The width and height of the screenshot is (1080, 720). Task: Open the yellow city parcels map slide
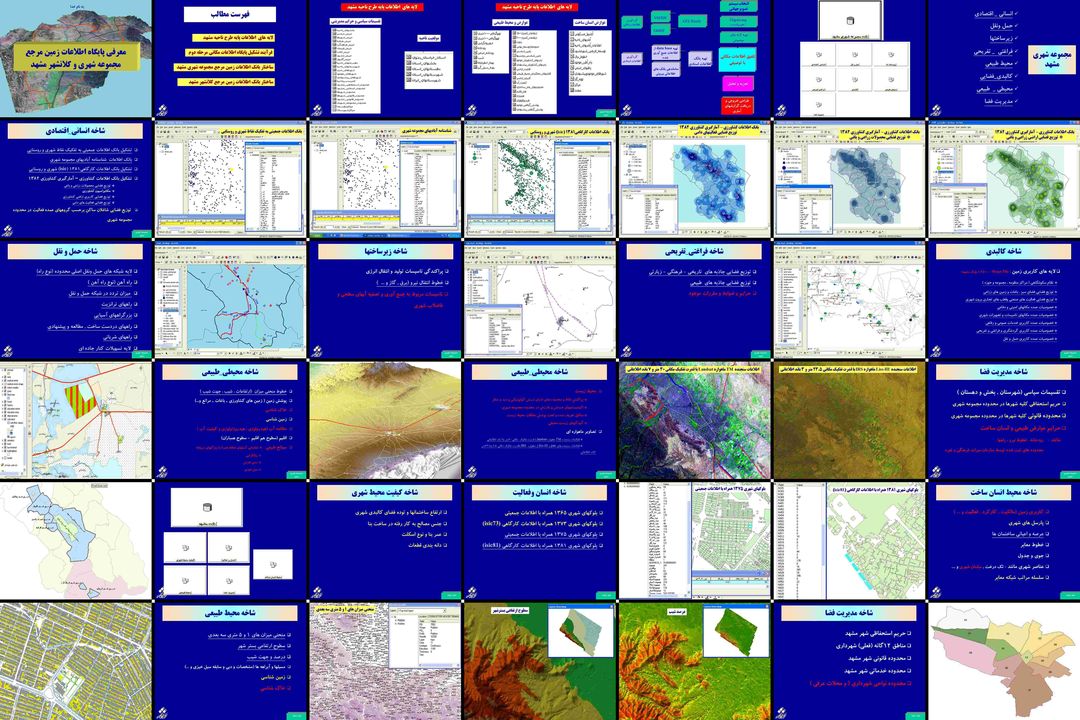coord(76,661)
